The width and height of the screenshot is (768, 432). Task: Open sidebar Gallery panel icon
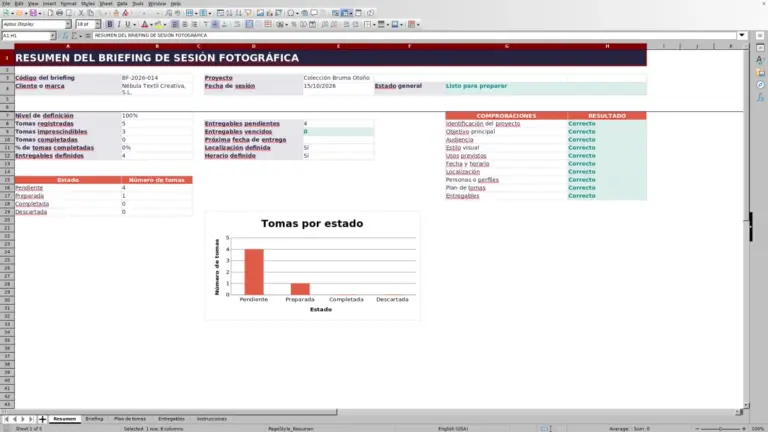[x=760, y=72]
